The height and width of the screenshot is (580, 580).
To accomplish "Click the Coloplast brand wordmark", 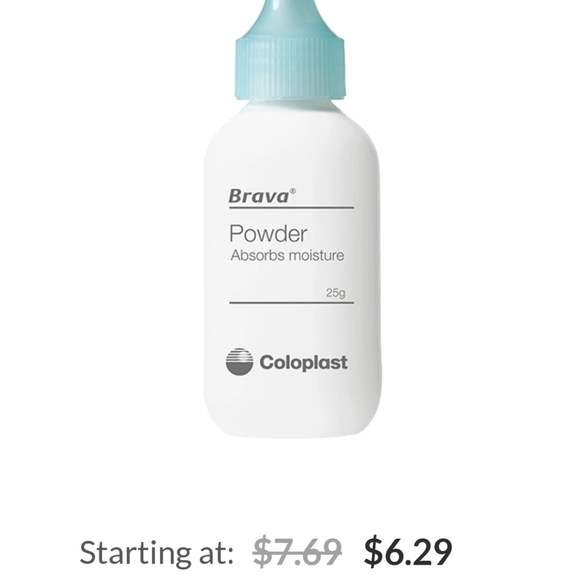I will coord(303,362).
